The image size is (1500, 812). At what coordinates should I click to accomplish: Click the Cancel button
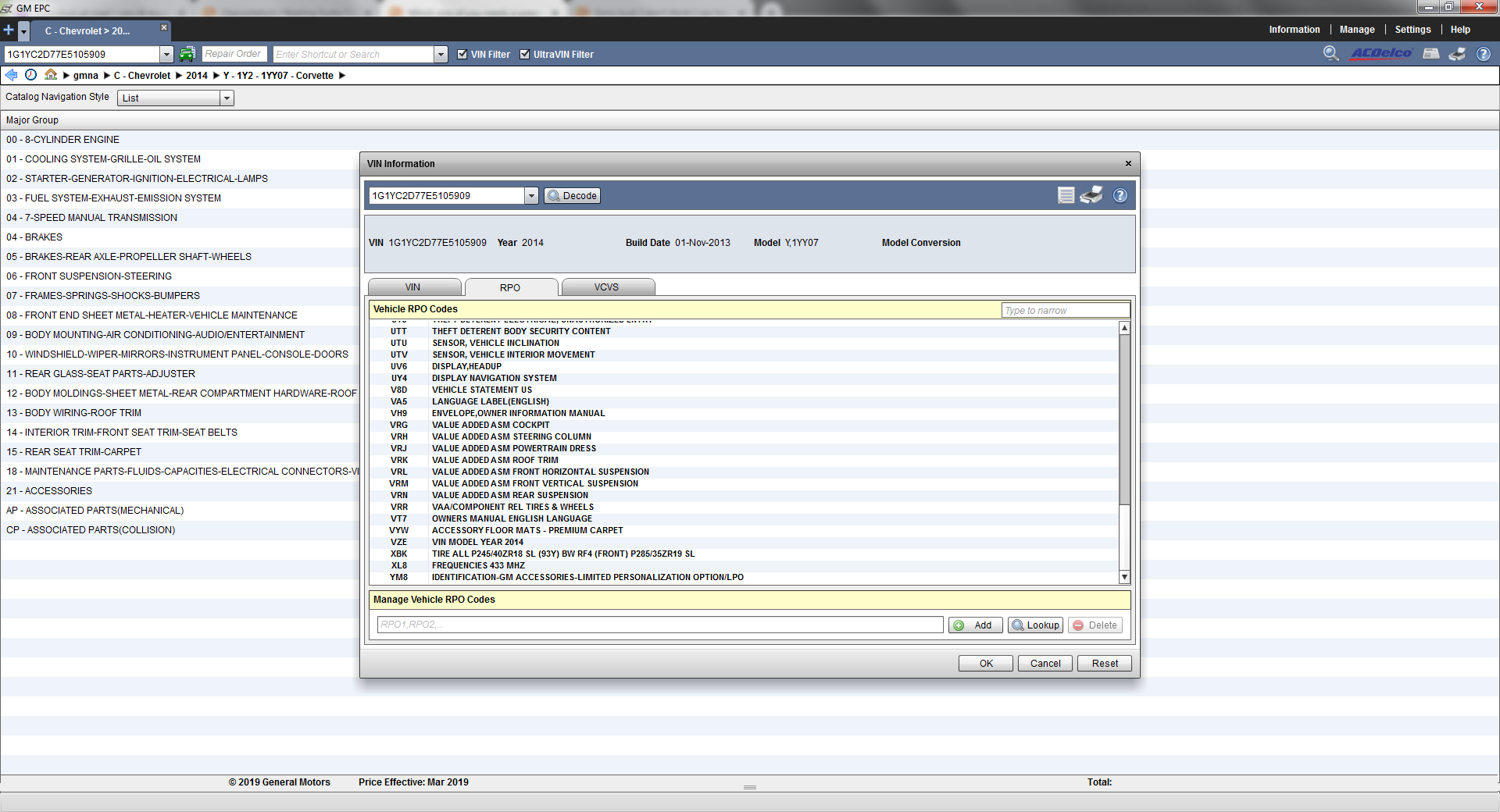point(1045,664)
